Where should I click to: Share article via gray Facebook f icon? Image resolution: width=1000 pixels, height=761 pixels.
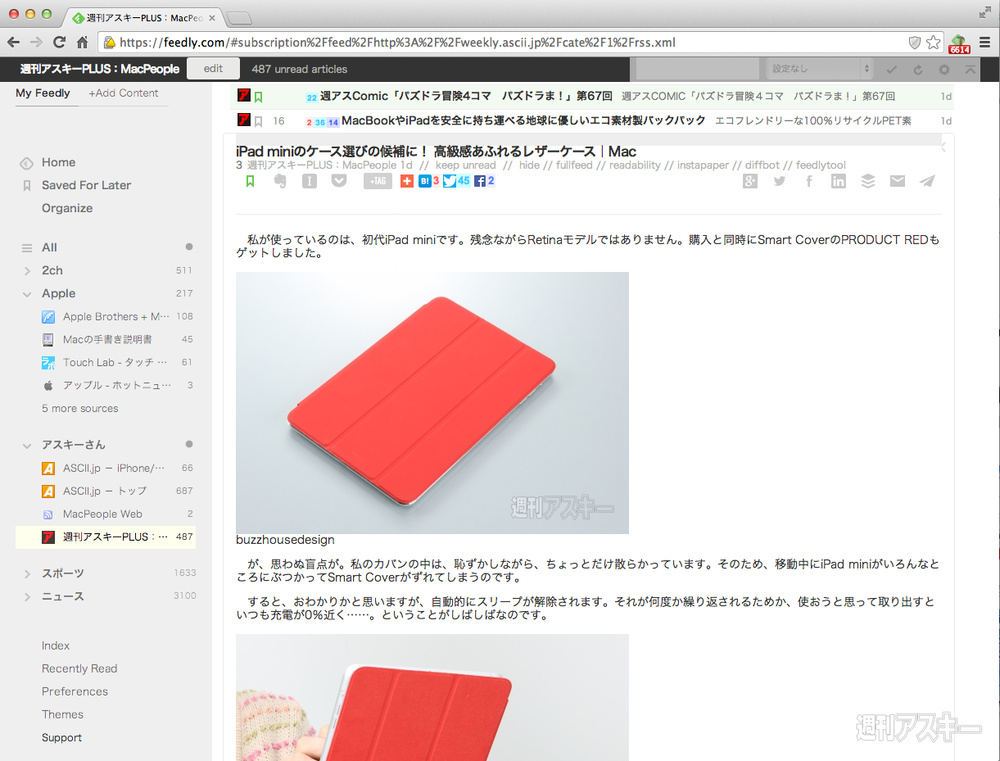pos(809,181)
